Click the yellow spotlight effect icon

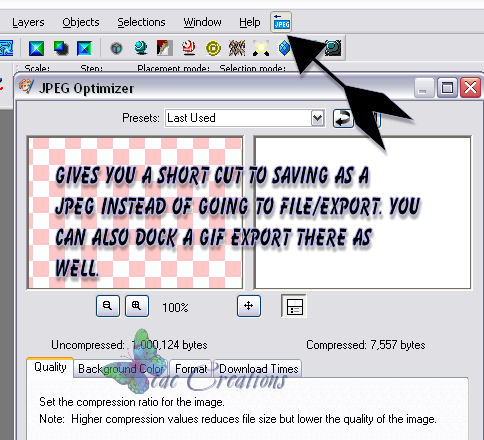(261, 48)
